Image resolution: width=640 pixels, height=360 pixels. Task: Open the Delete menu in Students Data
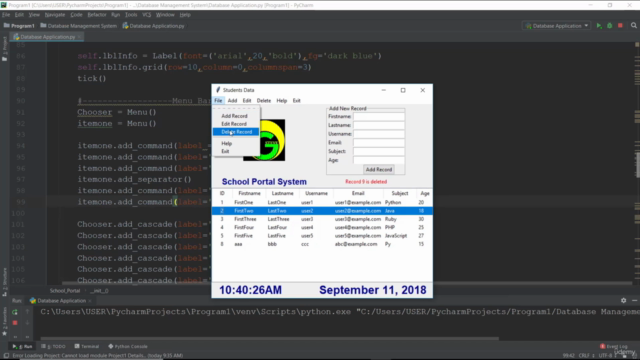pos(264,100)
